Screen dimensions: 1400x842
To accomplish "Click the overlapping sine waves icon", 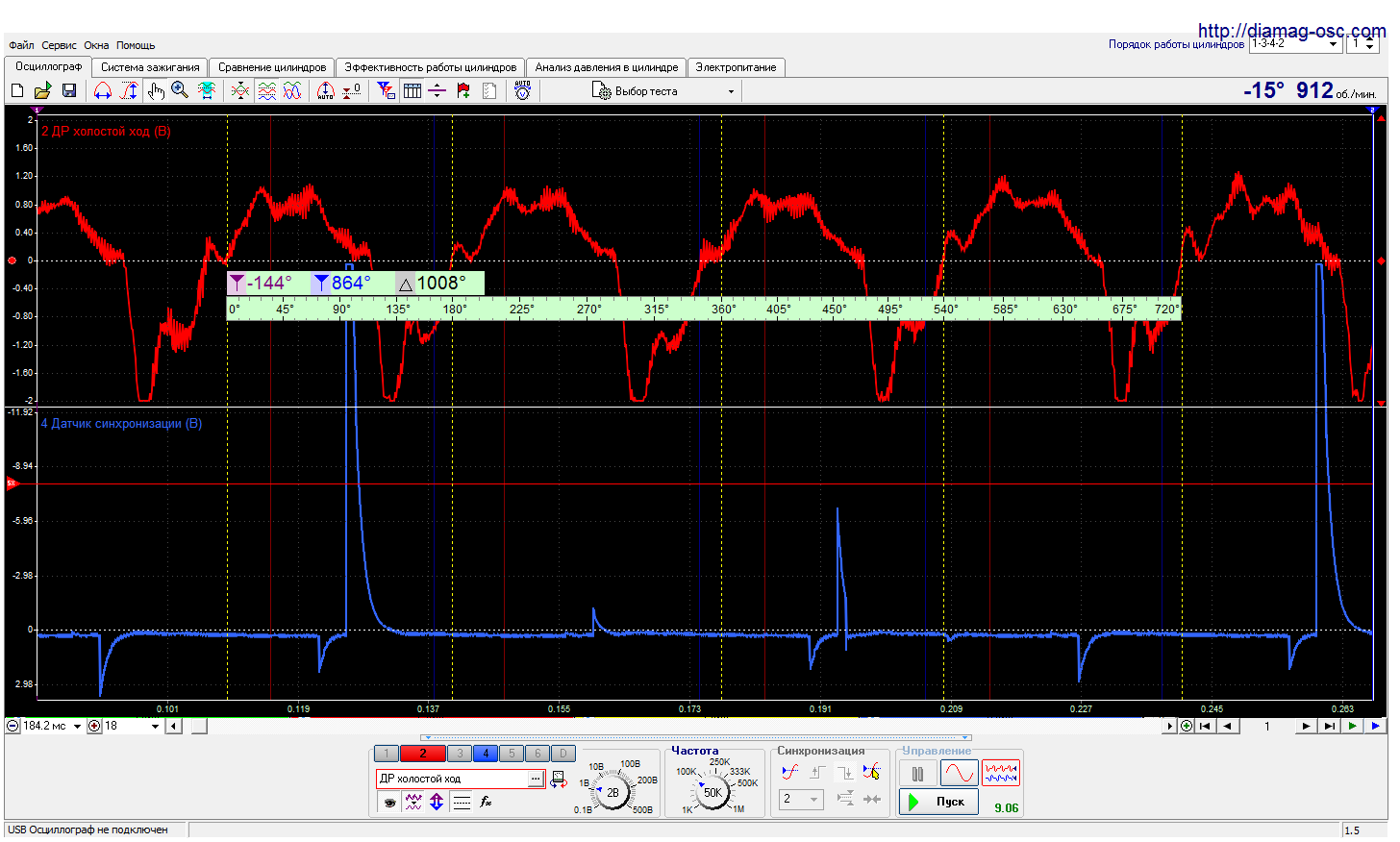I will (292, 90).
